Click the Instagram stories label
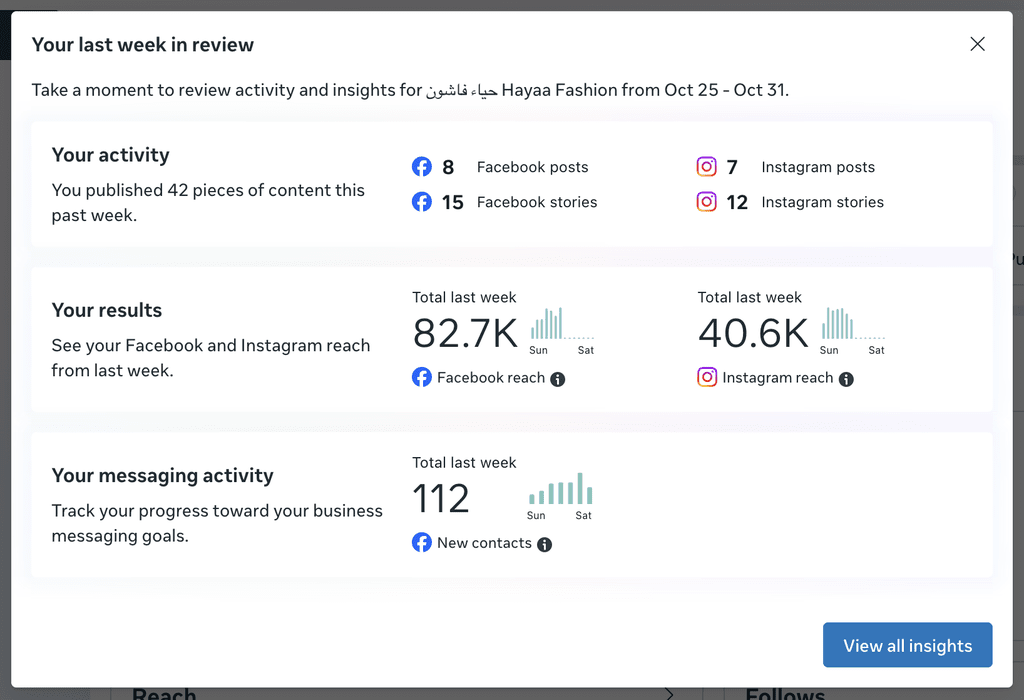1024x700 pixels. click(822, 202)
